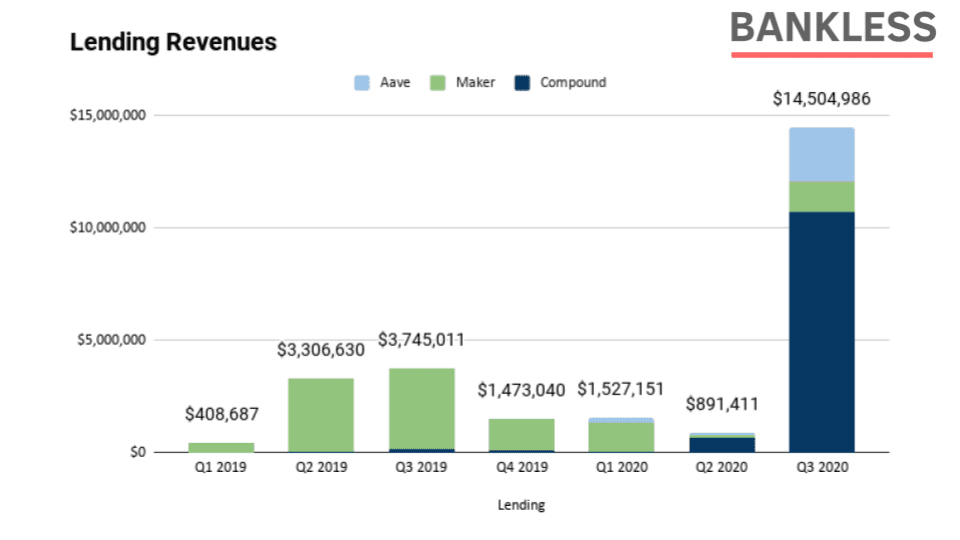Click the Maker legend label
960x540 pixels.
pos(475,83)
